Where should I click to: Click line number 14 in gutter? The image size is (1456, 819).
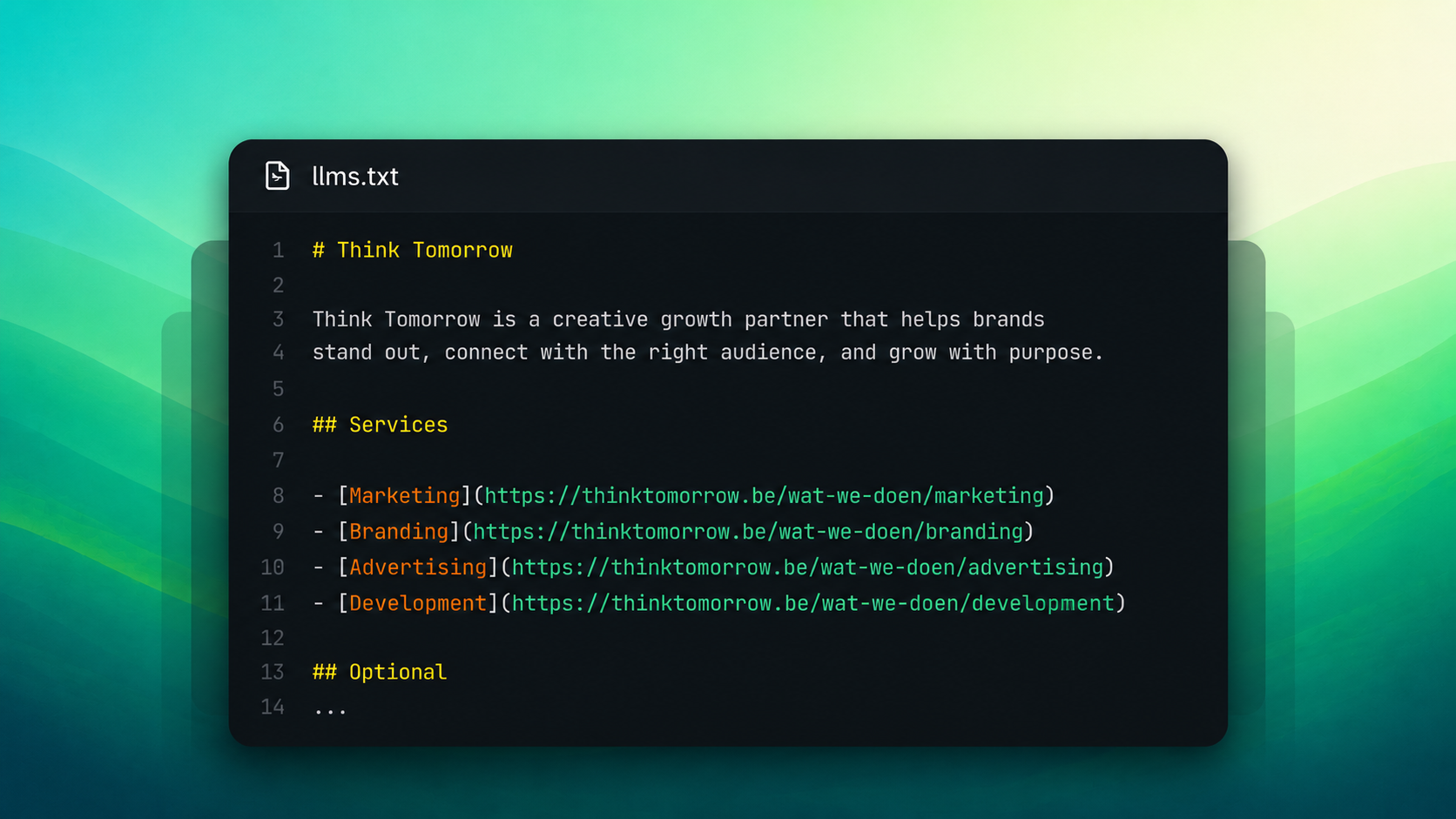(x=273, y=707)
